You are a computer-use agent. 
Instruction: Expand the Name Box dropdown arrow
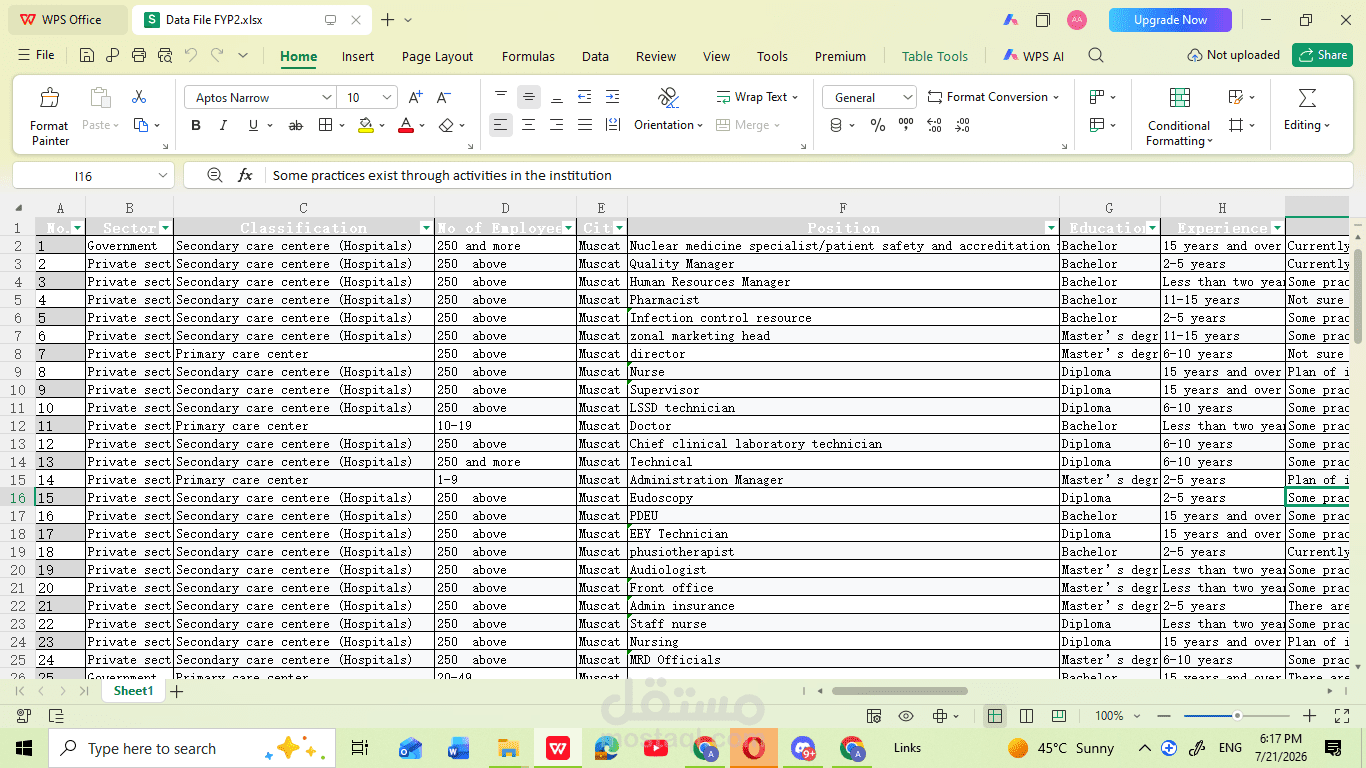[163, 175]
